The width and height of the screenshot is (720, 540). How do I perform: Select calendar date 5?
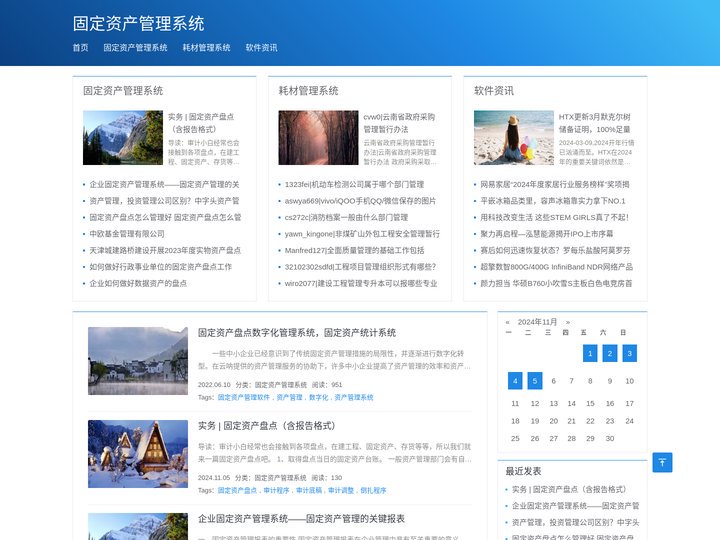click(535, 381)
